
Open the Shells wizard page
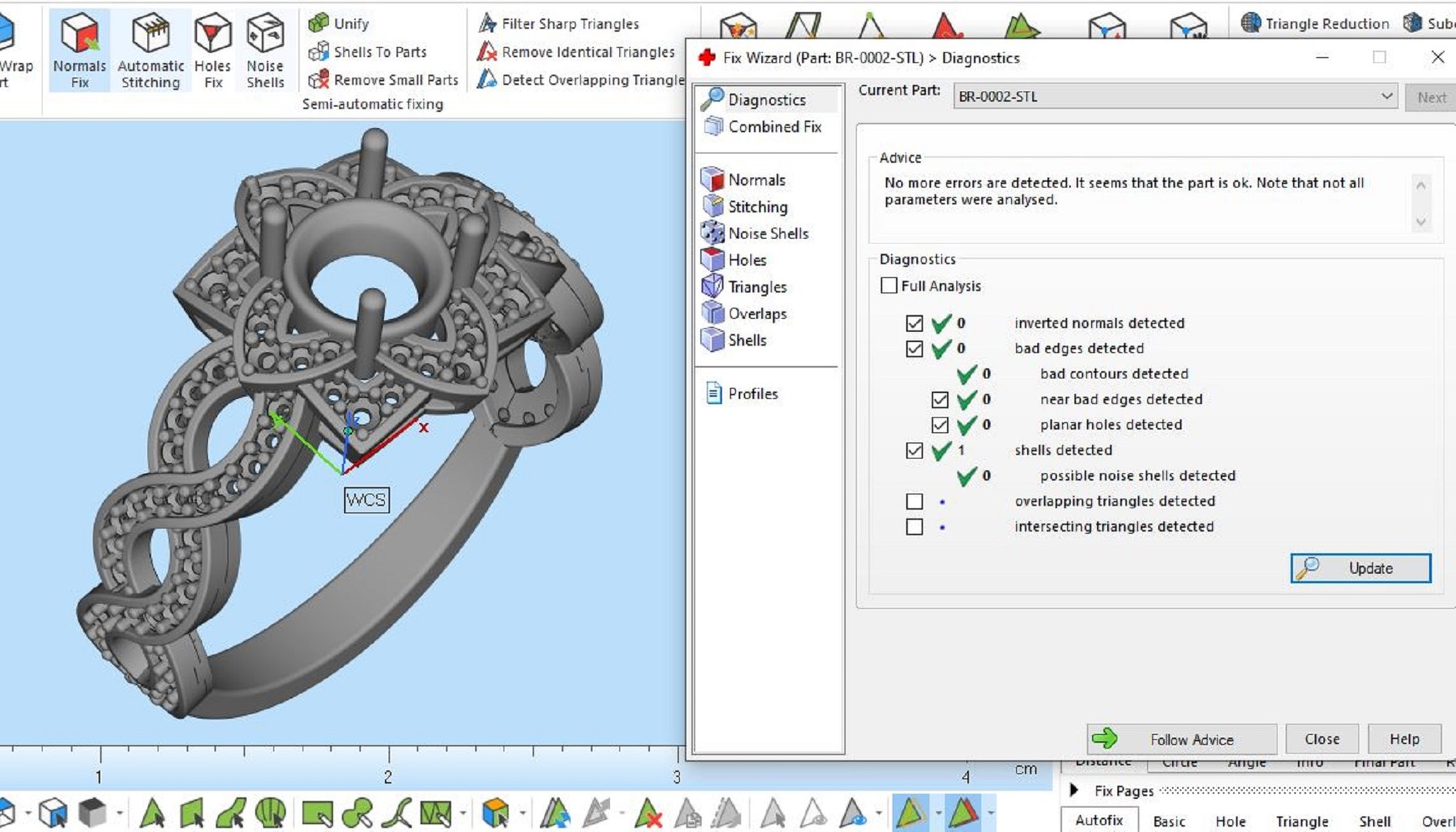[735, 340]
